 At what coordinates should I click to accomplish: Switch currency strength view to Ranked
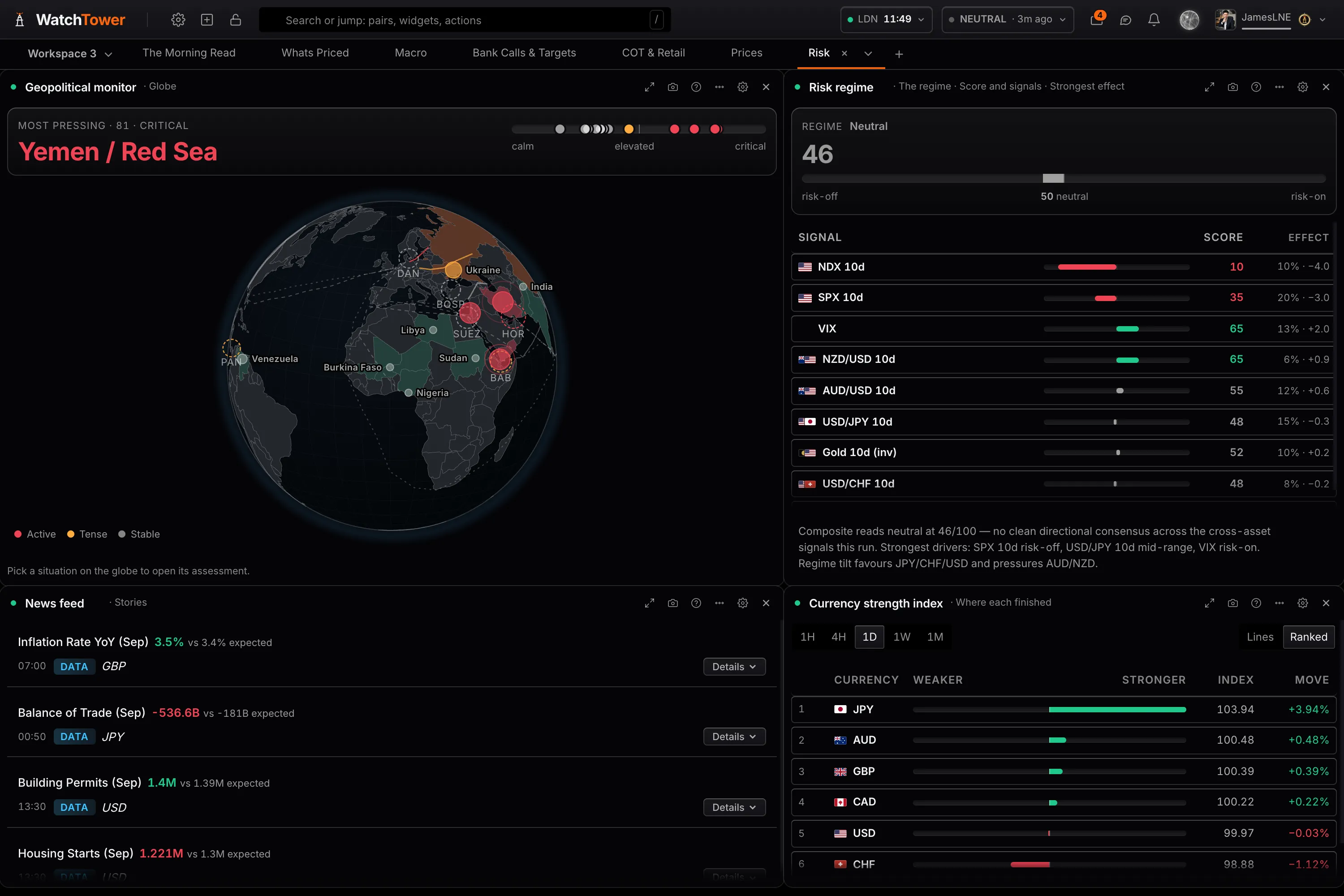[1309, 637]
